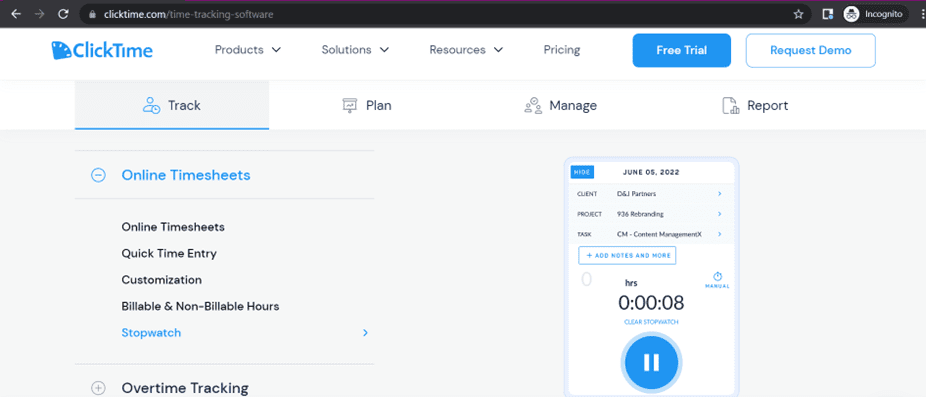Click the chevron on Project row
Viewport: 926px width, 397px height.
tap(719, 214)
